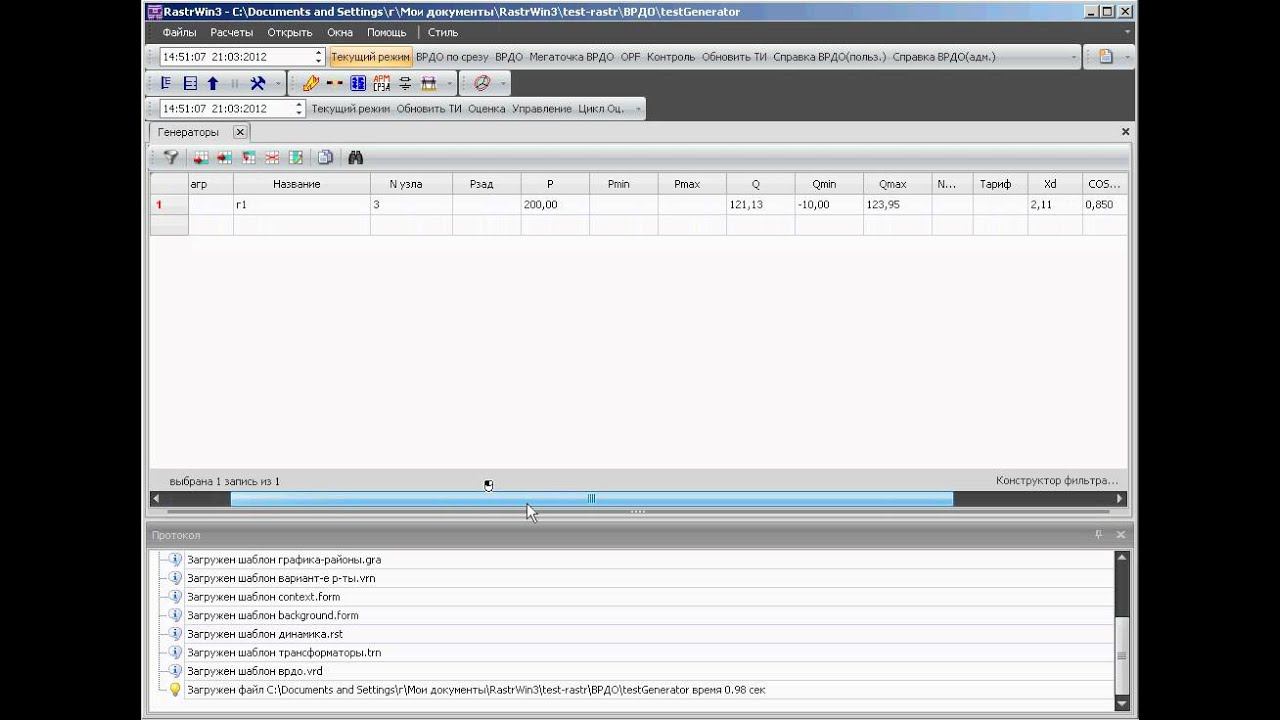Click the pencil edit icon
This screenshot has height=720, width=1280.
click(x=311, y=84)
